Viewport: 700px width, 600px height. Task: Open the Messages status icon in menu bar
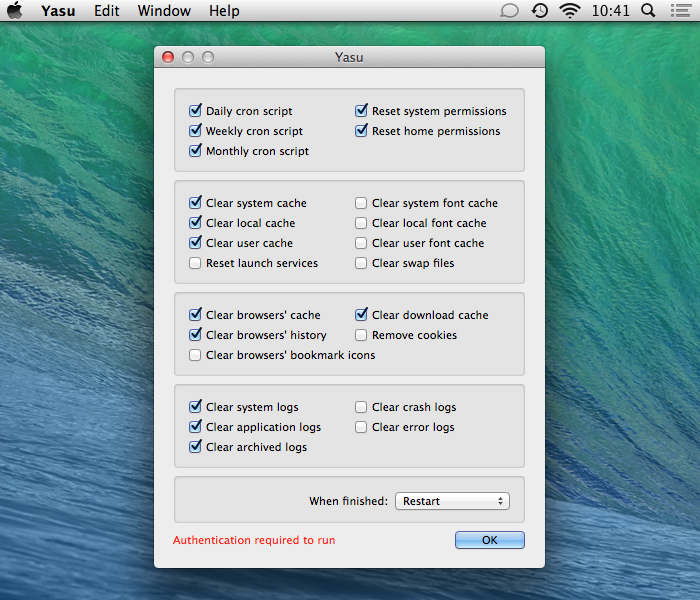click(509, 10)
